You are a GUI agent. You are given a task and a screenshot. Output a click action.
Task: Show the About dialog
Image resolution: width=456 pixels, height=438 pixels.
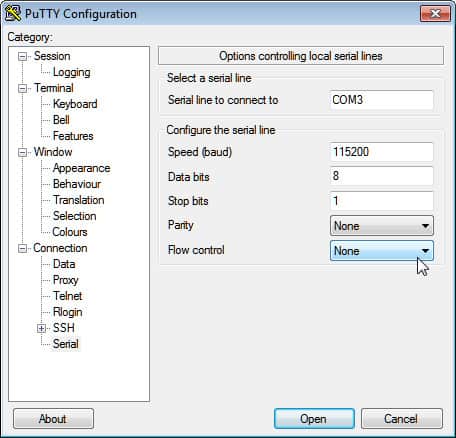[x=53, y=419]
